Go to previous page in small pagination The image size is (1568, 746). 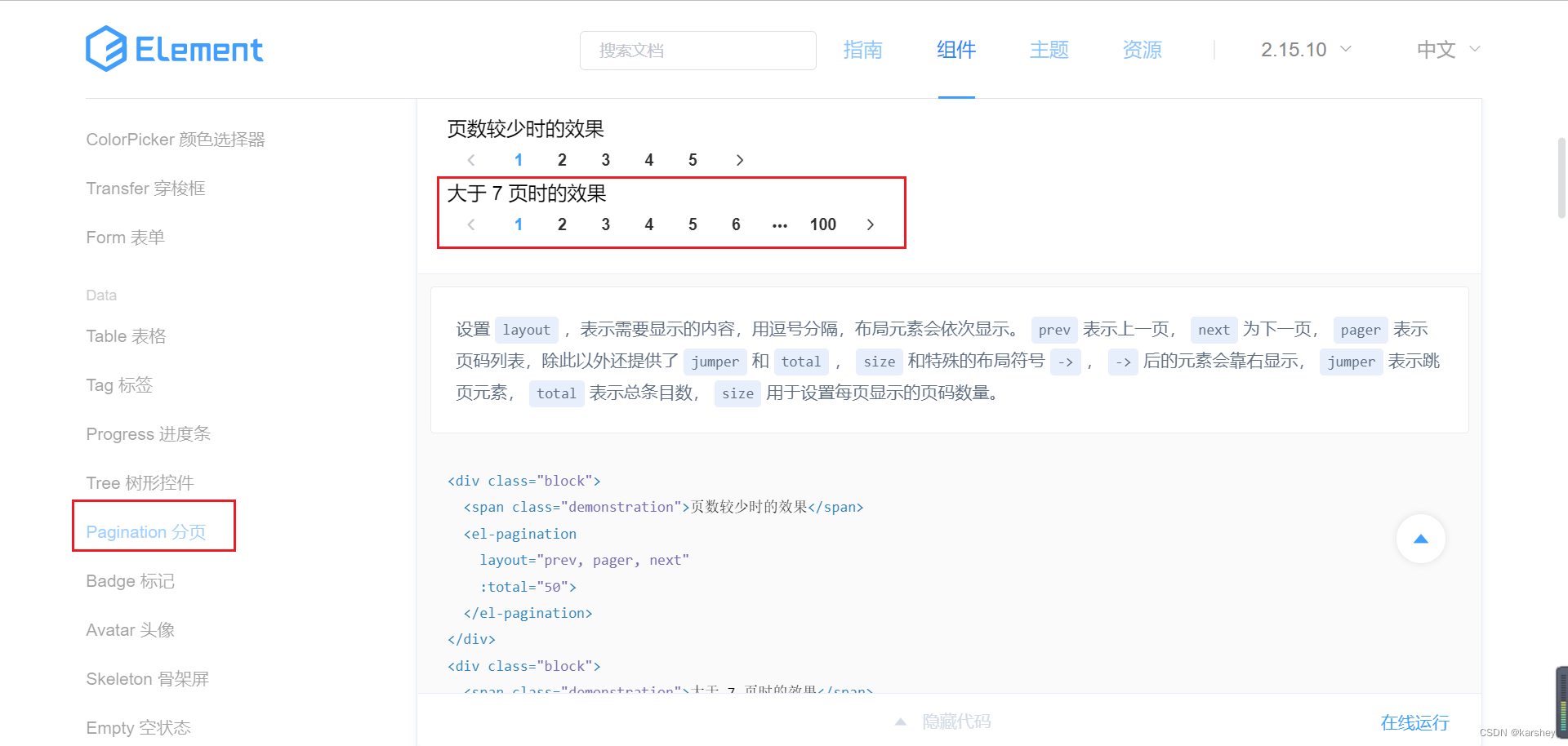[x=471, y=160]
